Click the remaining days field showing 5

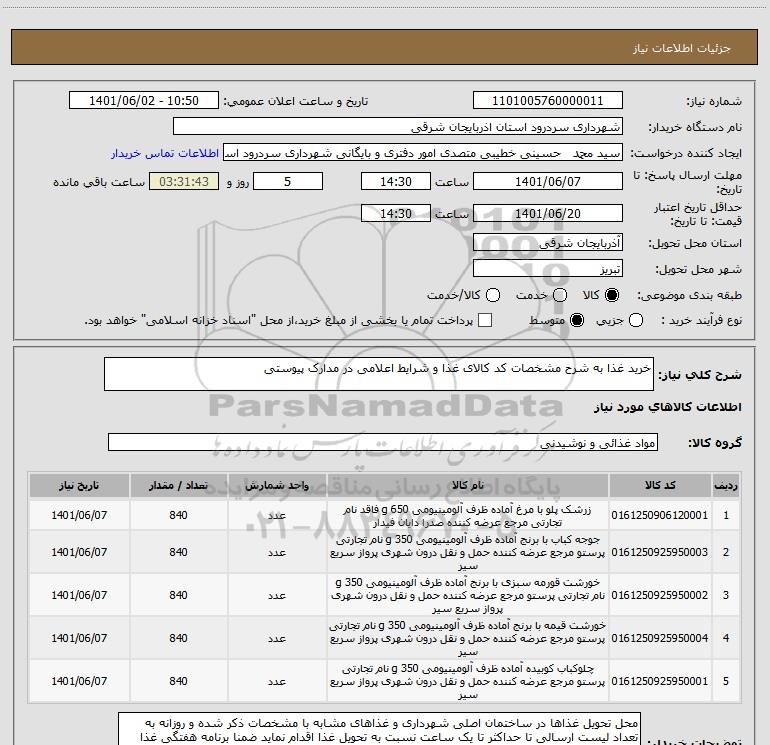click(288, 181)
